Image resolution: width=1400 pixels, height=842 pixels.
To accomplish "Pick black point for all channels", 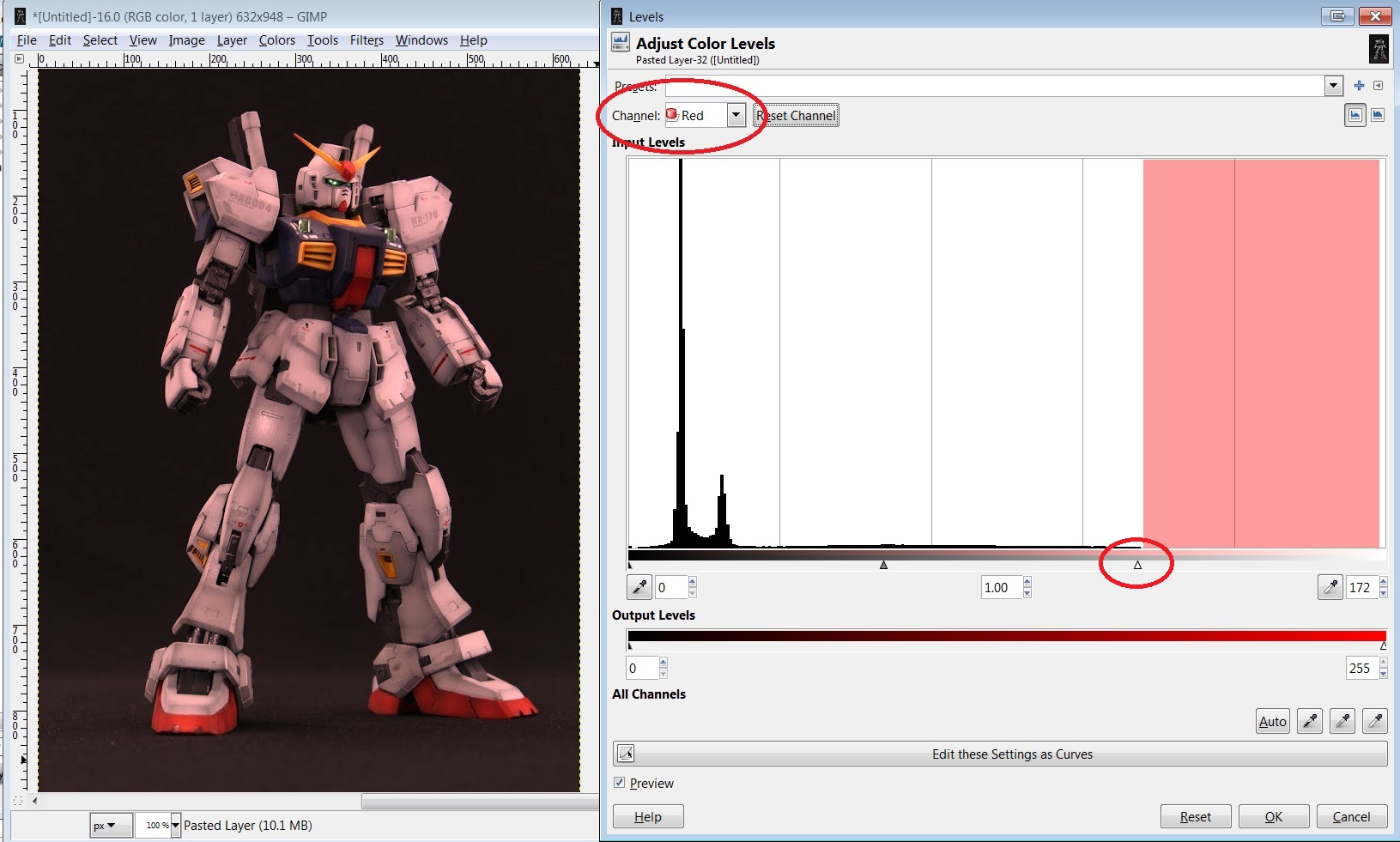I will [1310, 721].
